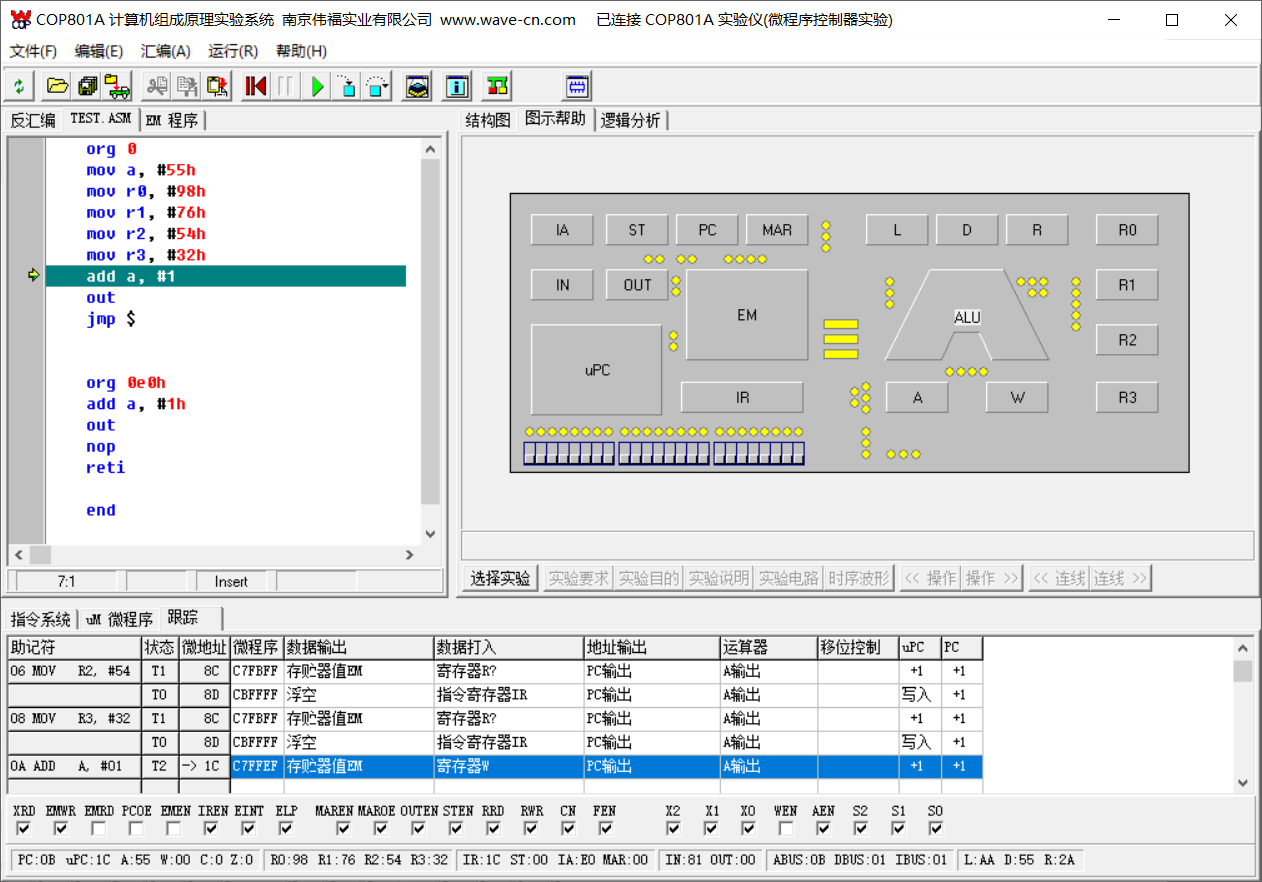Click the 时序波形 button
The height and width of the screenshot is (882, 1262).
tap(859, 578)
